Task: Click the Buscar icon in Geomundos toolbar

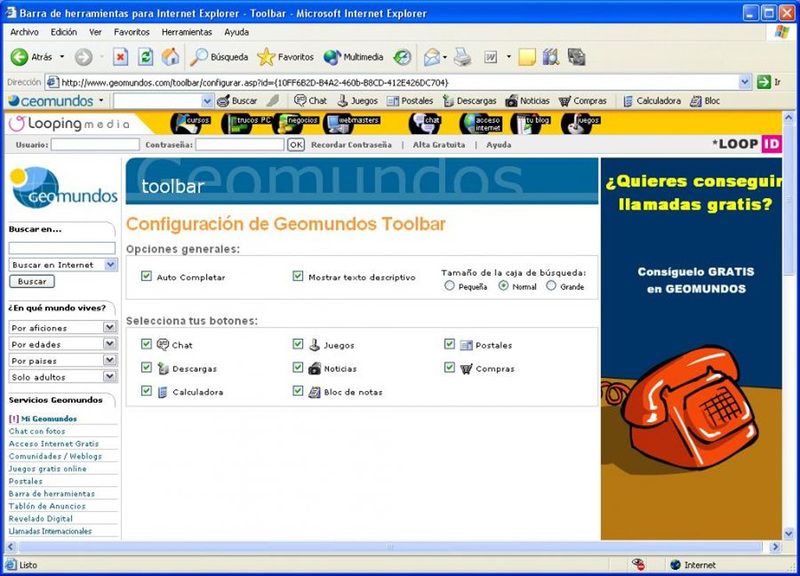Action: pos(223,101)
